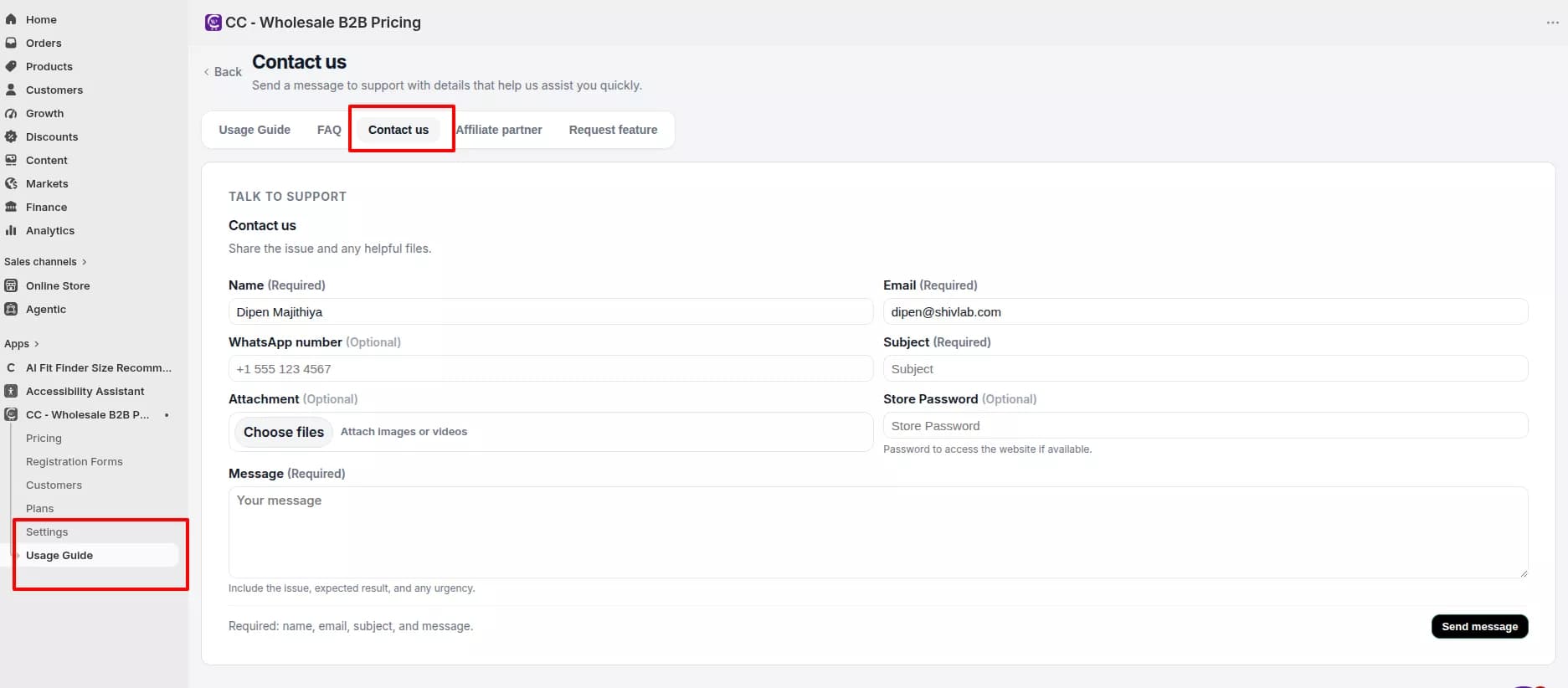1568x688 pixels.
Task: Select the Contact us tab
Action: (x=398, y=130)
